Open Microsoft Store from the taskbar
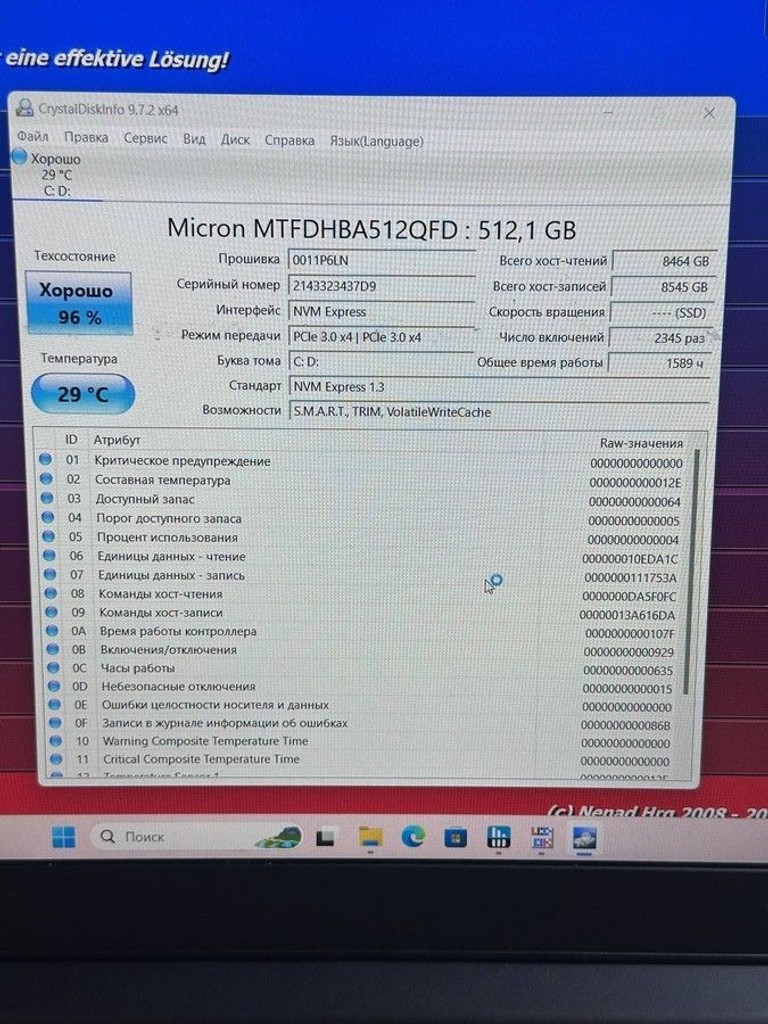Viewport: 768px width, 1024px height. pos(455,837)
